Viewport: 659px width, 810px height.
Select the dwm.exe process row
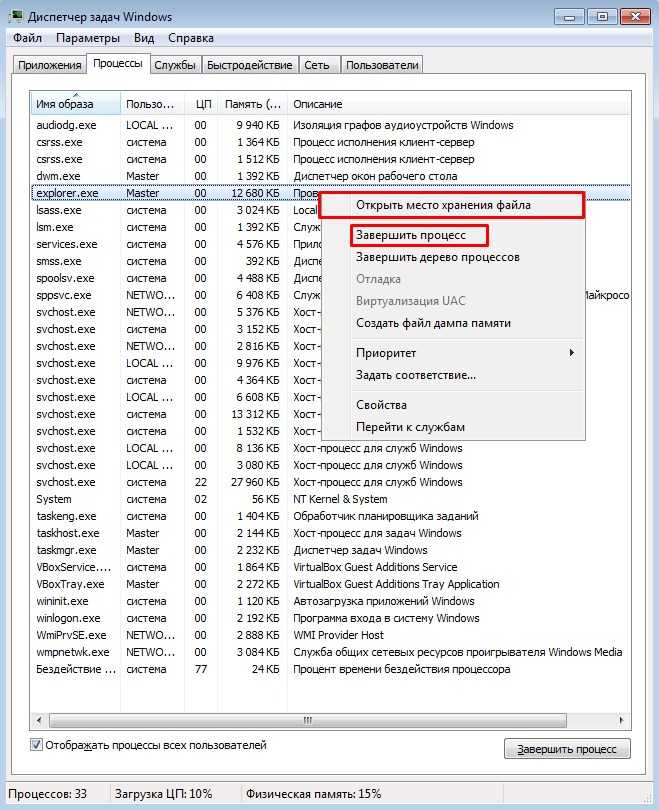tap(331, 176)
